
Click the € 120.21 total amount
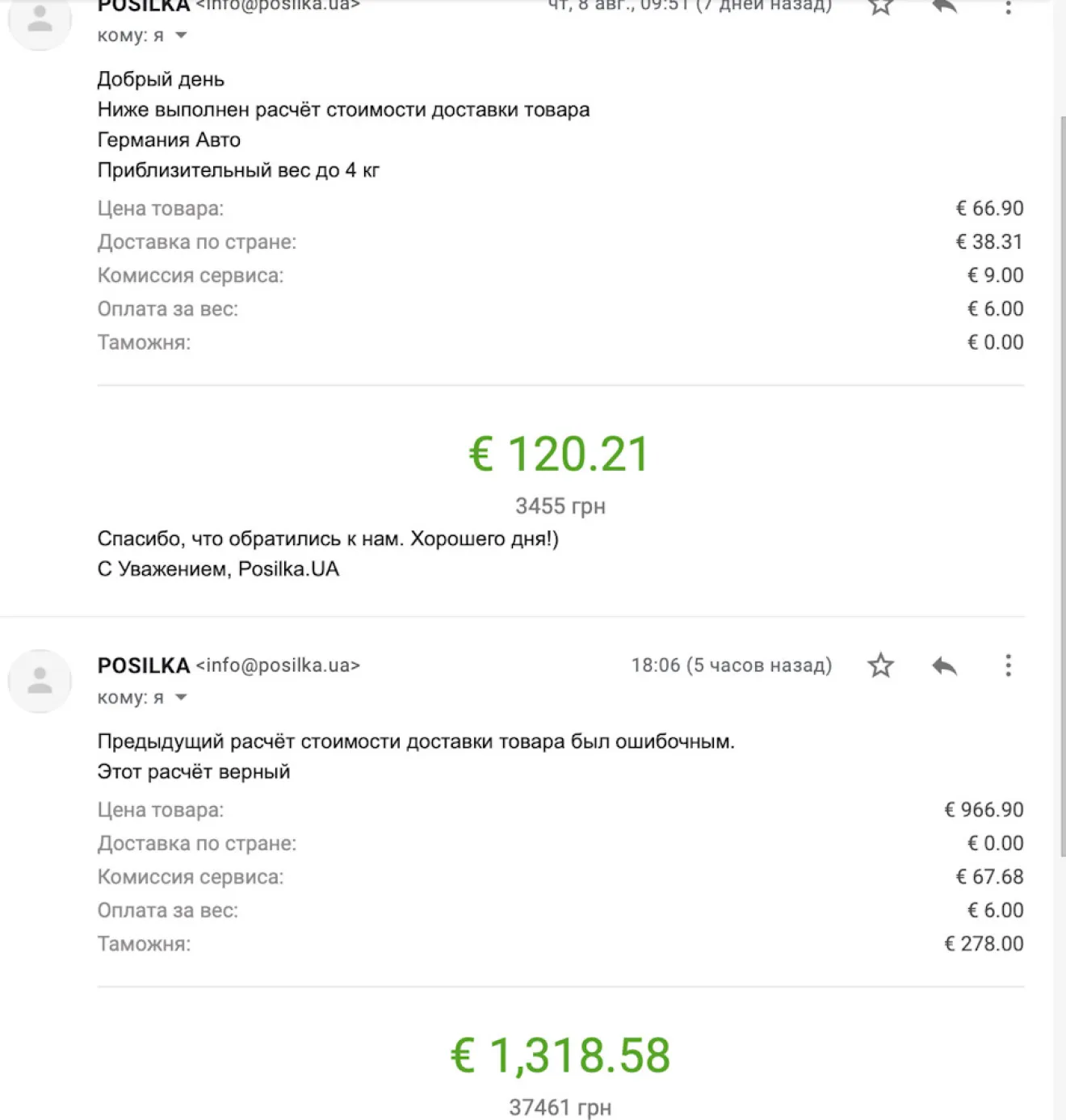[559, 454]
